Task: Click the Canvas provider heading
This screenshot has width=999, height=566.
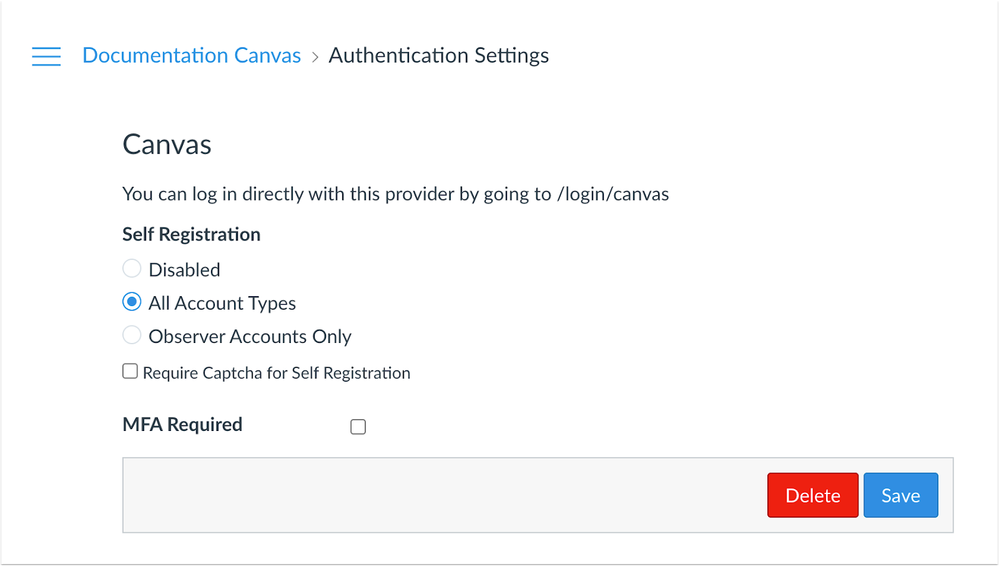Action: point(167,144)
